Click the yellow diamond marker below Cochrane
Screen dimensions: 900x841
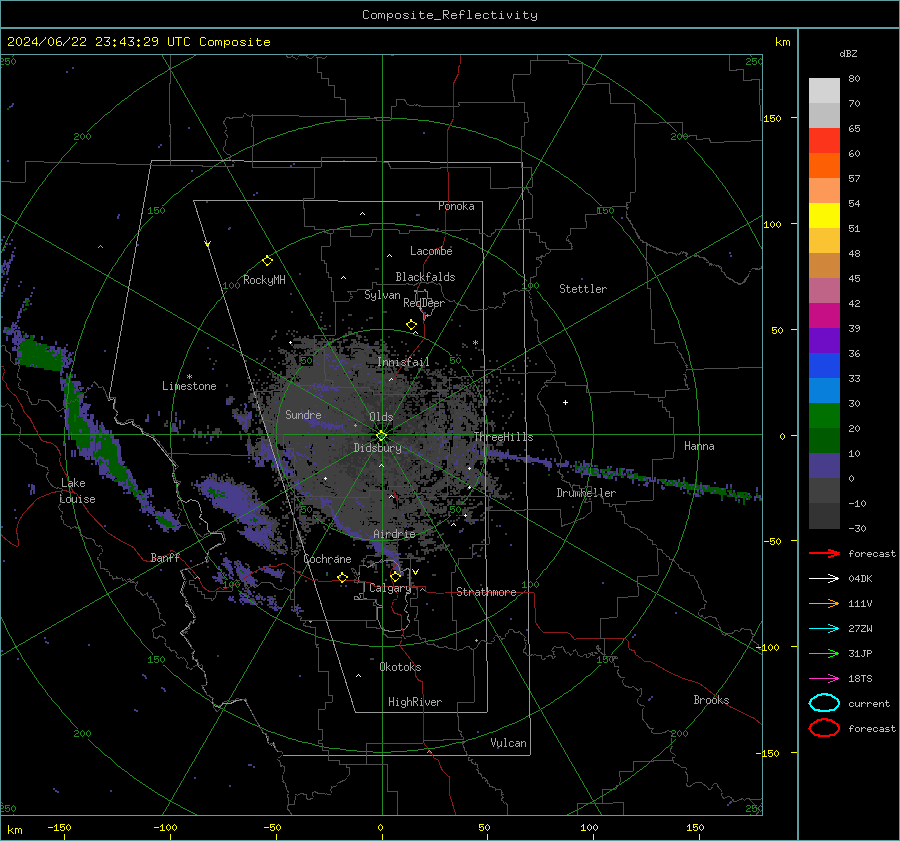[343, 577]
